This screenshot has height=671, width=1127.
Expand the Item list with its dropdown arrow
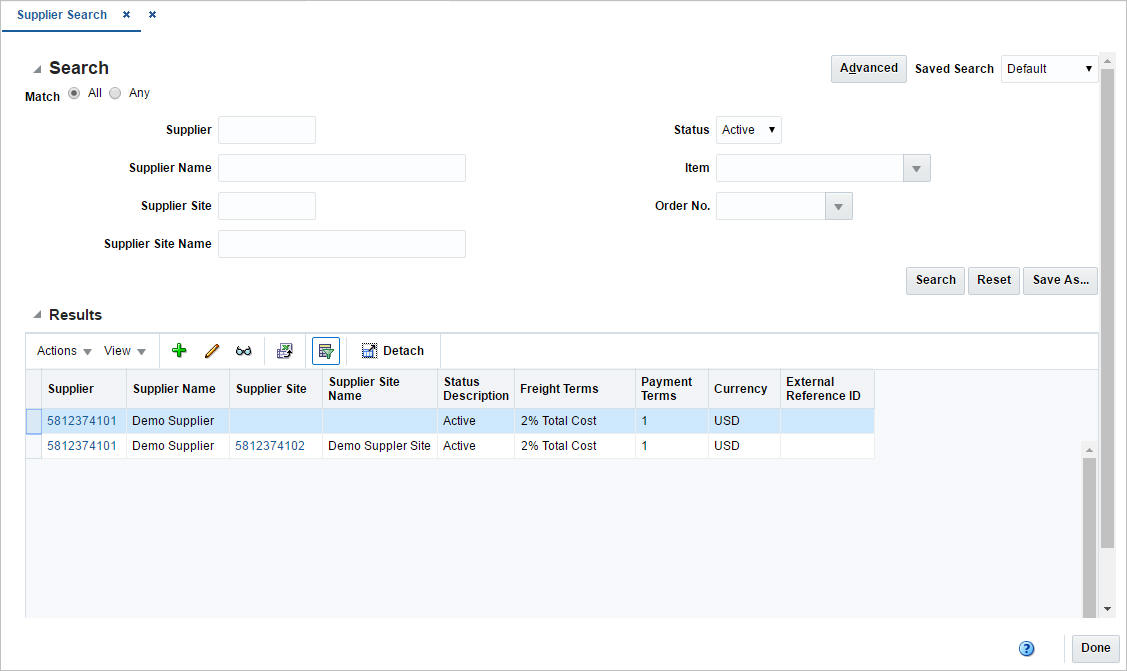pyautogui.click(x=916, y=167)
